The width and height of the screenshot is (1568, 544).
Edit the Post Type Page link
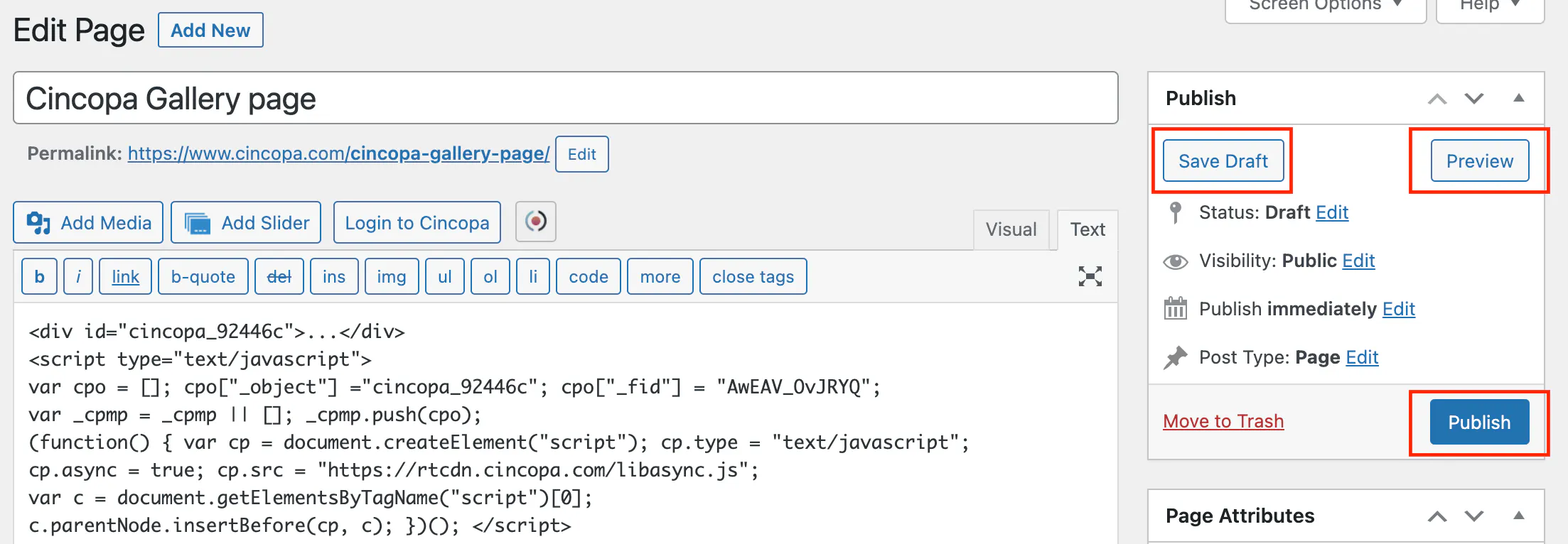point(1363,357)
